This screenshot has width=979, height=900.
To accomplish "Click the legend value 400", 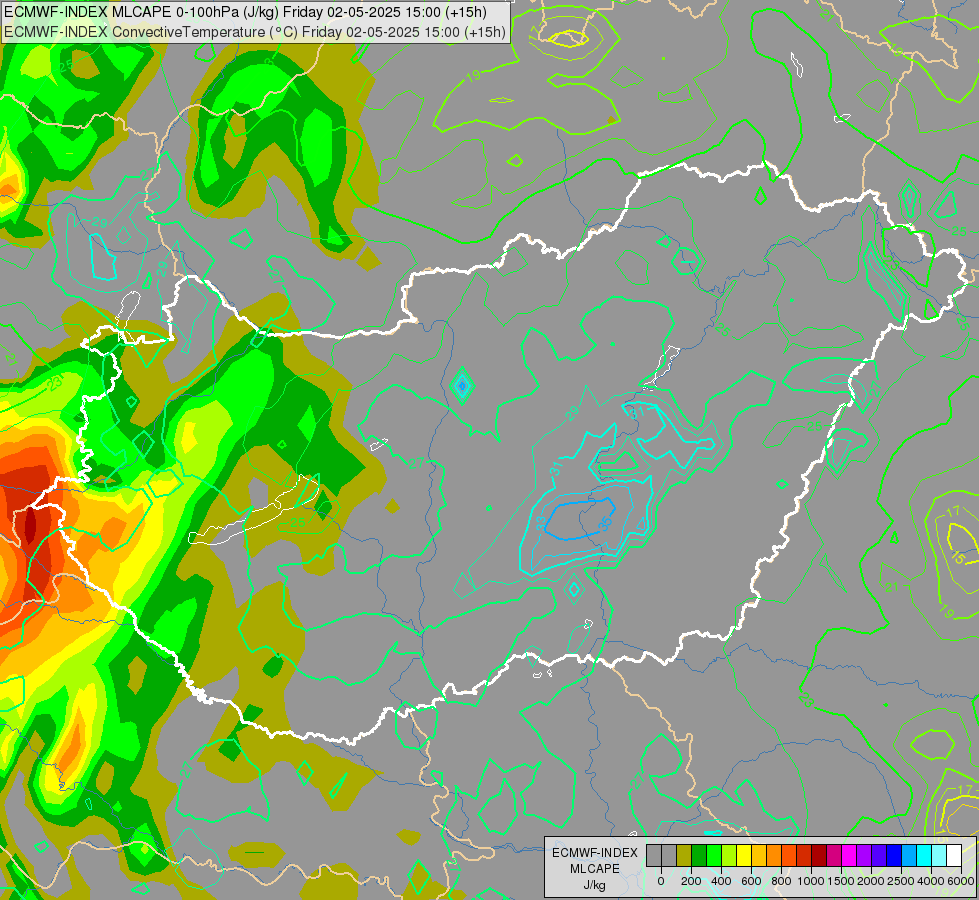I will click(x=721, y=881).
